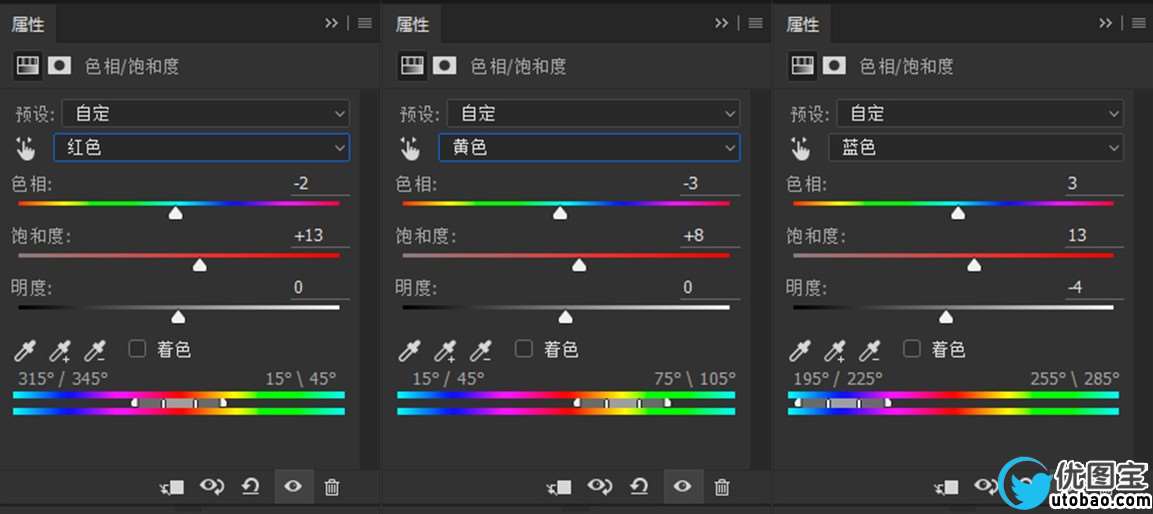Open panel menu of third 属性 panel
Viewport: 1153px width, 514px height.
tap(1139, 24)
